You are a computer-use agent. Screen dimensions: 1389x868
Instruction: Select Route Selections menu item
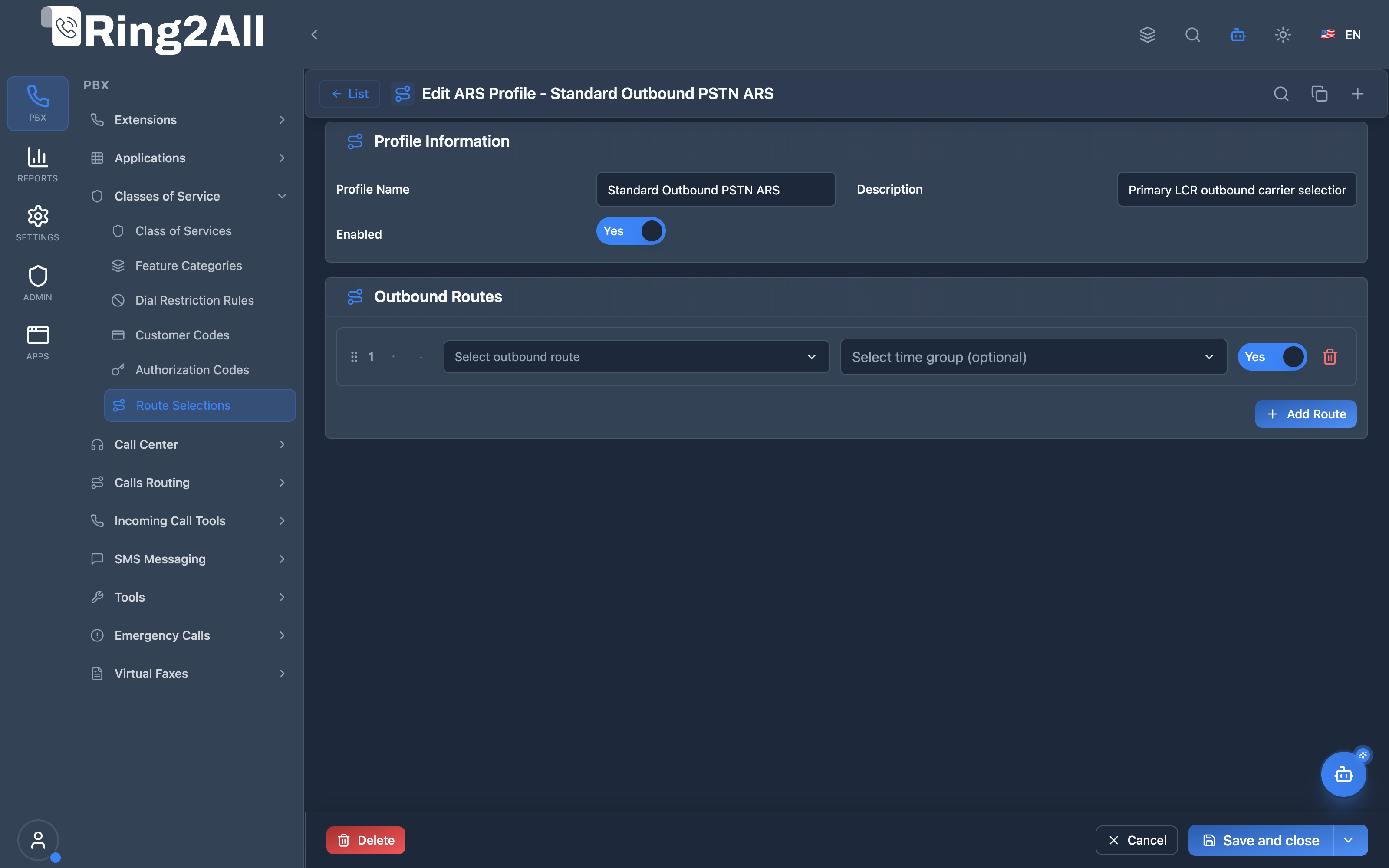tap(200, 405)
